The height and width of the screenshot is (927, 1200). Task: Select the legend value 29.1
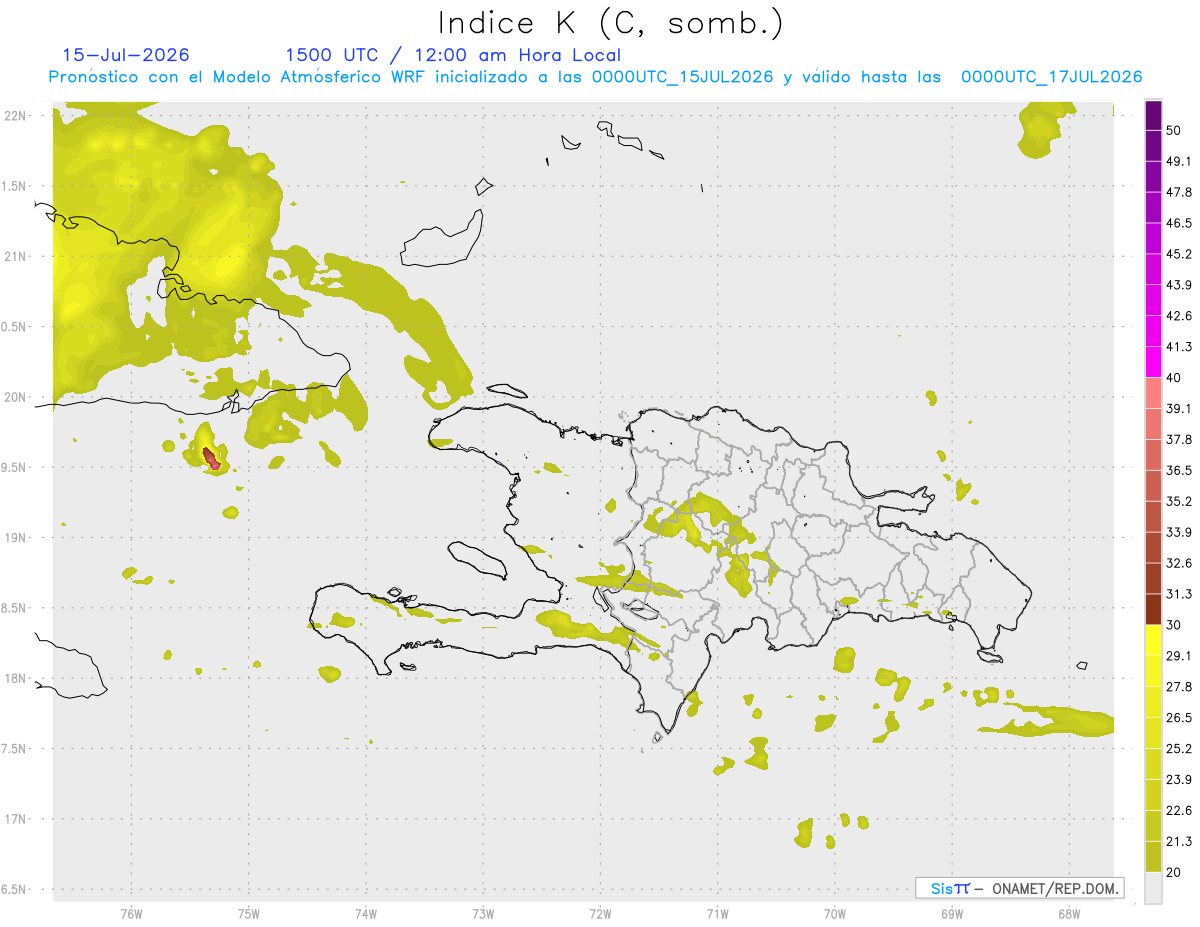tap(1179, 656)
